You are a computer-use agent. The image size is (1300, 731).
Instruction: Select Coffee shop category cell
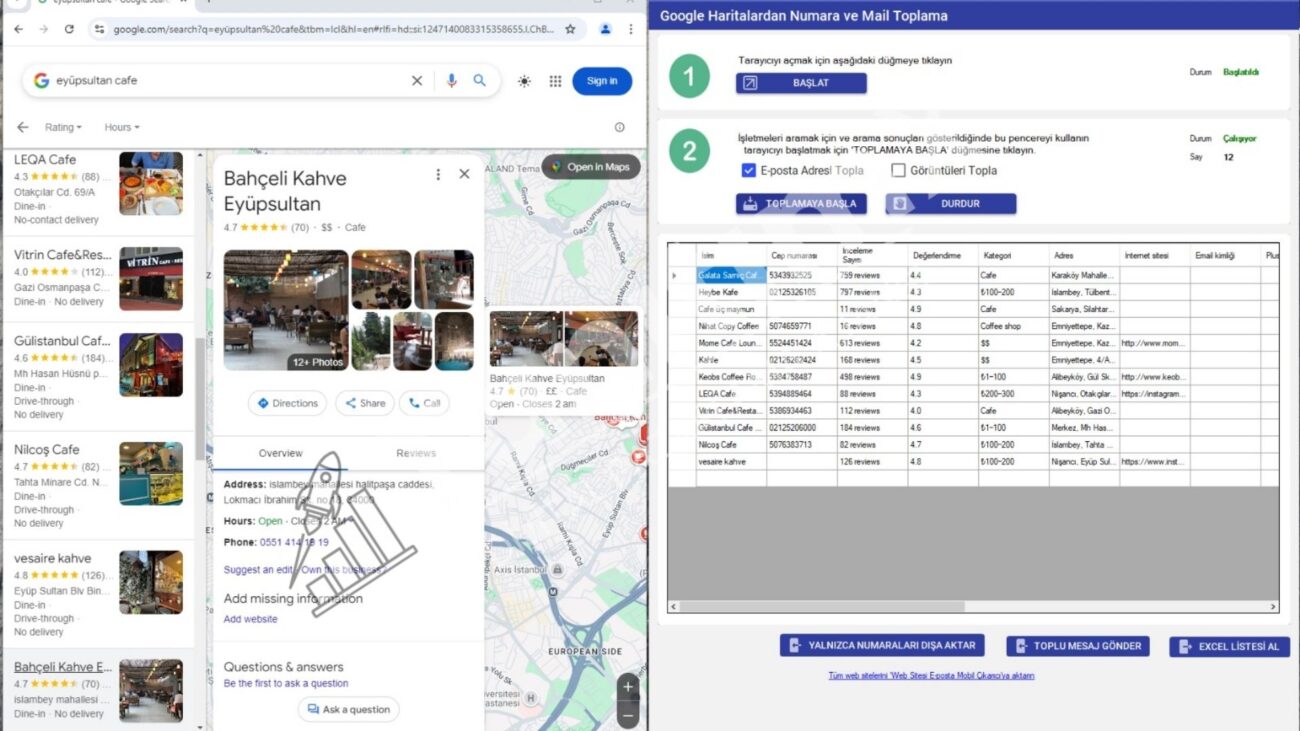click(x=1013, y=326)
